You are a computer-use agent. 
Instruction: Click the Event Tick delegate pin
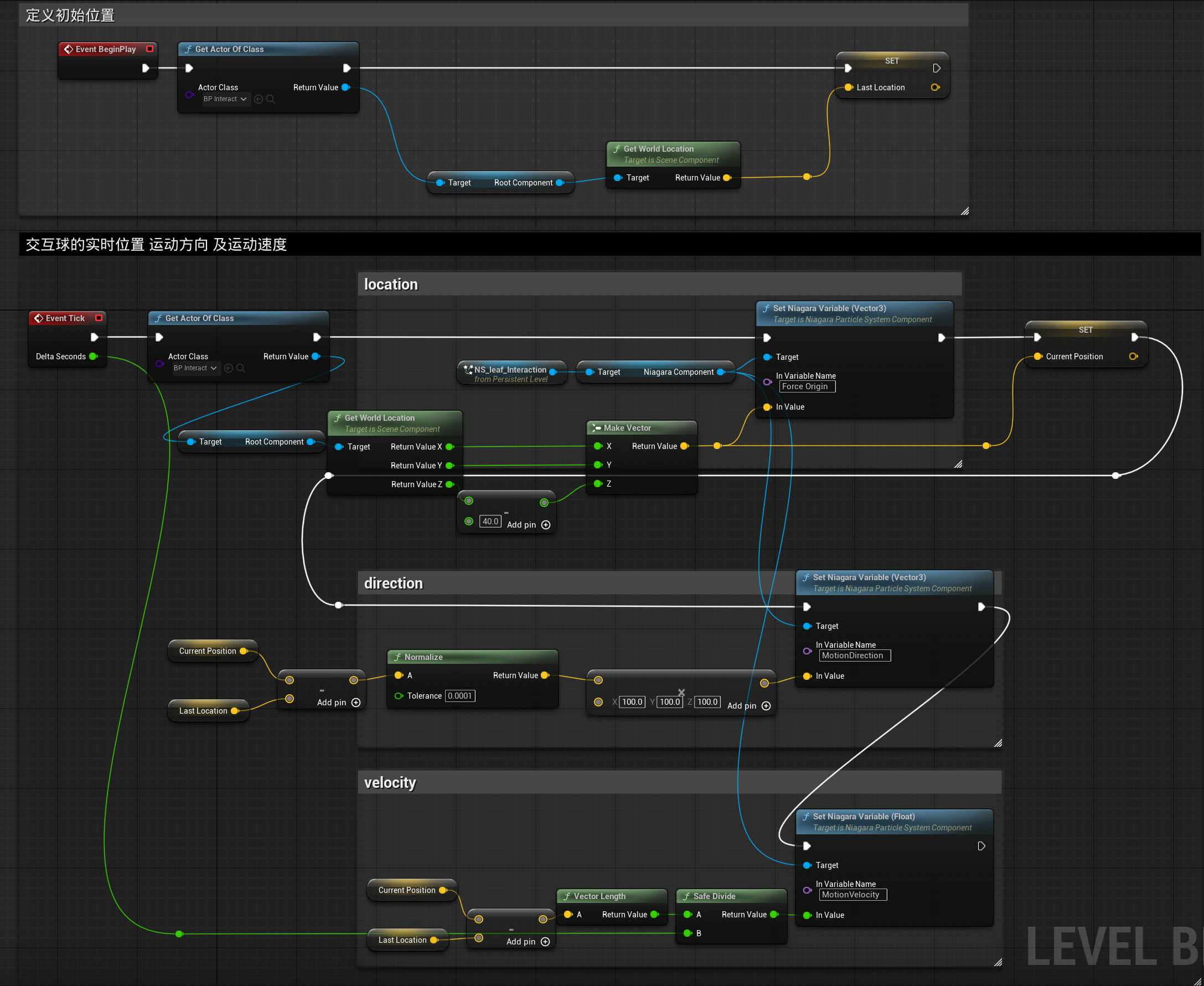tap(99, 318)
